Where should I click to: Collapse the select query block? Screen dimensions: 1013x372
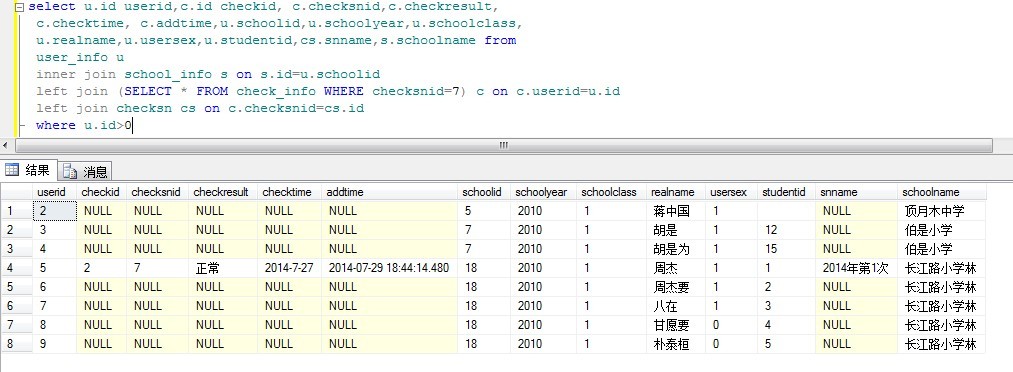click(x=18, y=8)
